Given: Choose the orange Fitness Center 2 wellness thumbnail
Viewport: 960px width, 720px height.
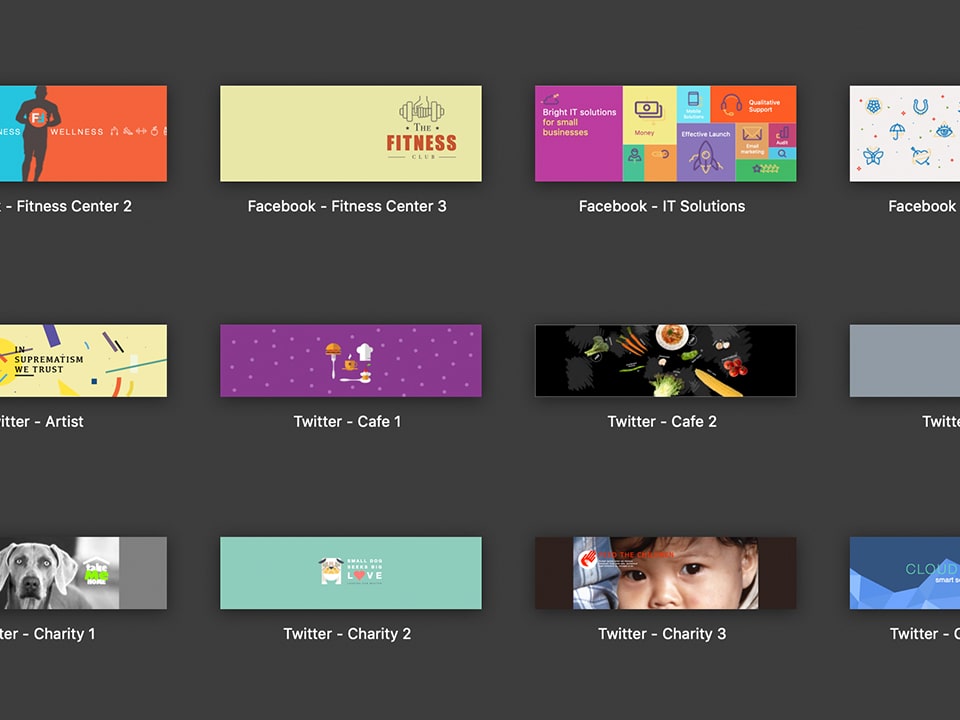Looking at the screenshot, I should point(83,133).
